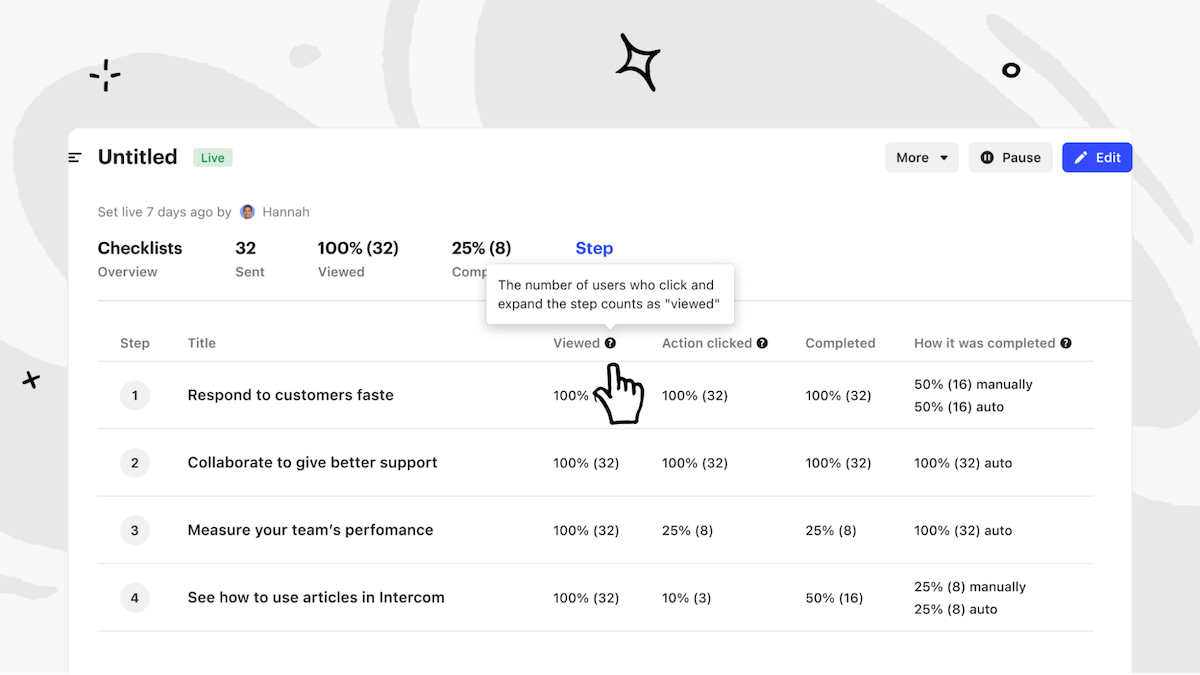Viewport: 1200px width, 675px height.
Task: Pause the live checklist
Action: click(x=1010, y=158)
